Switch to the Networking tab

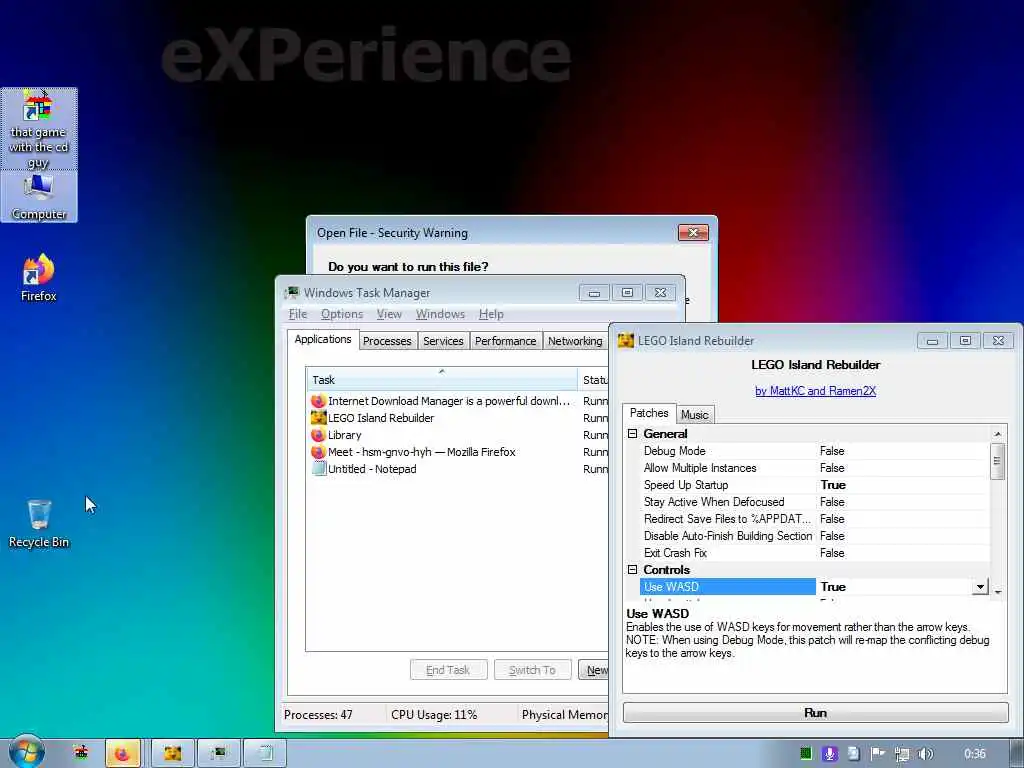(575, 341)
